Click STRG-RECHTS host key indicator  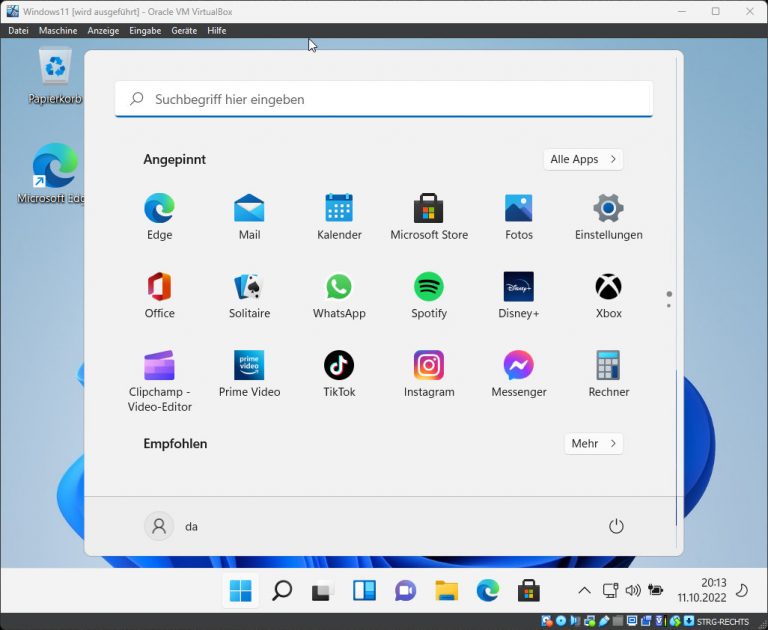[722, 622]
